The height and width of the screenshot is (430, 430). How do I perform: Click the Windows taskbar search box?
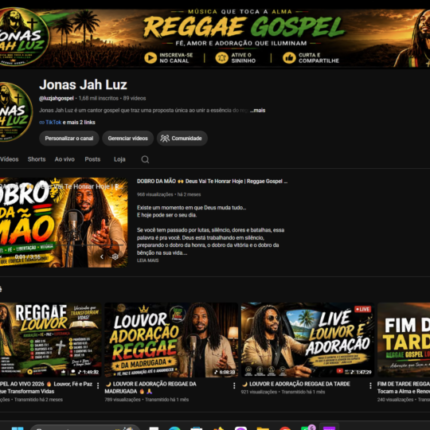[85, 427]
